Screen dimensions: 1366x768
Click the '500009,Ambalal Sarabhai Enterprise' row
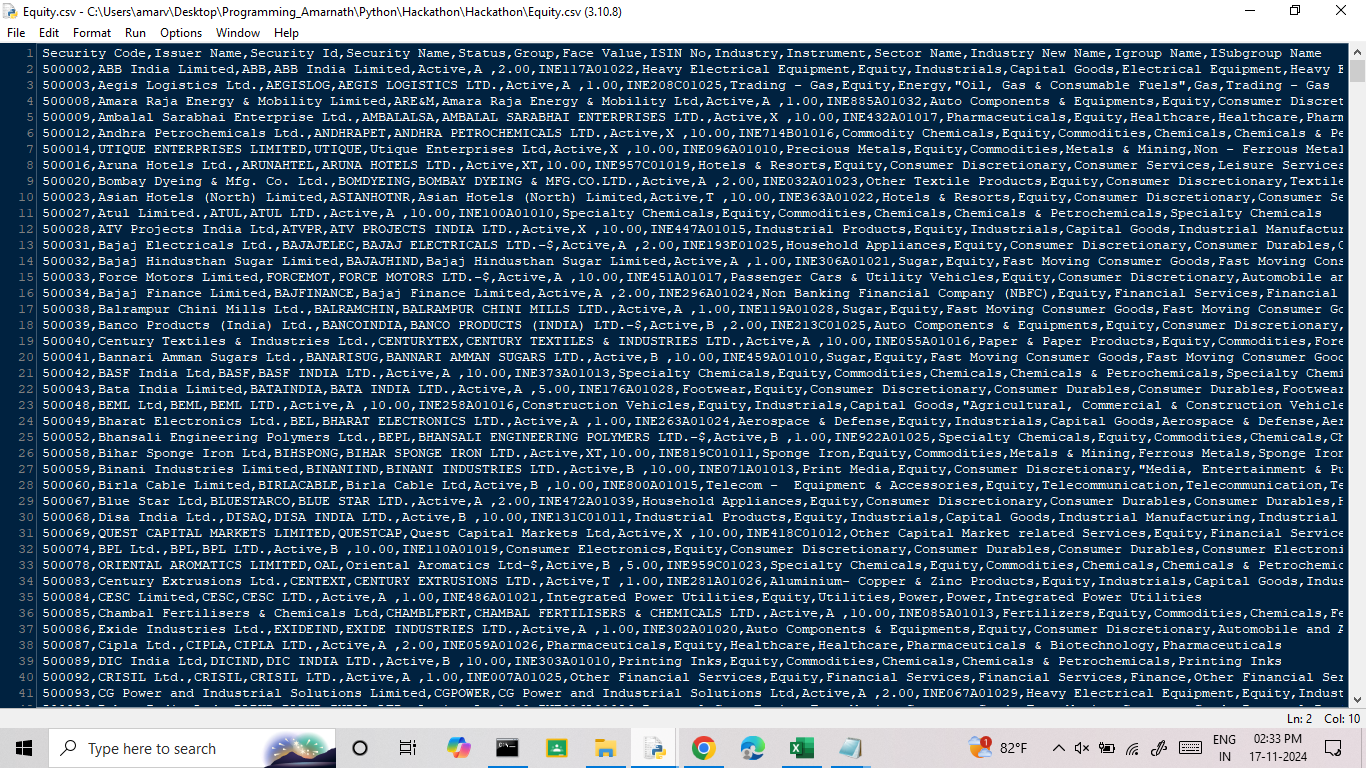click(694, 117)
